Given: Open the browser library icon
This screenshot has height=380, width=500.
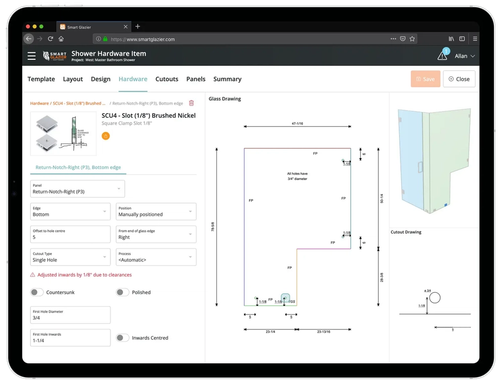Looking at the screenshot, I should pyautogui.click(x=451, y=39).
